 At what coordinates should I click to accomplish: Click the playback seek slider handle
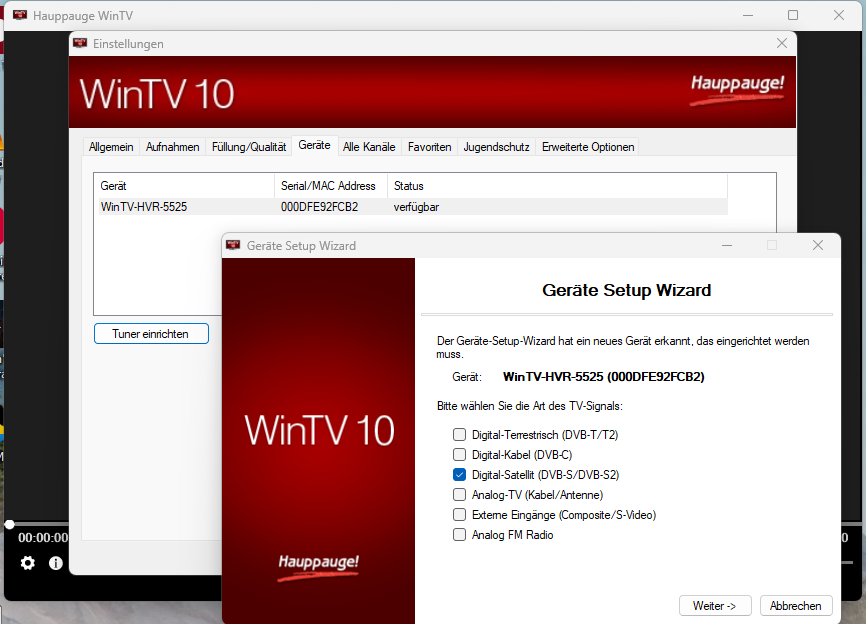coord(9,524)
